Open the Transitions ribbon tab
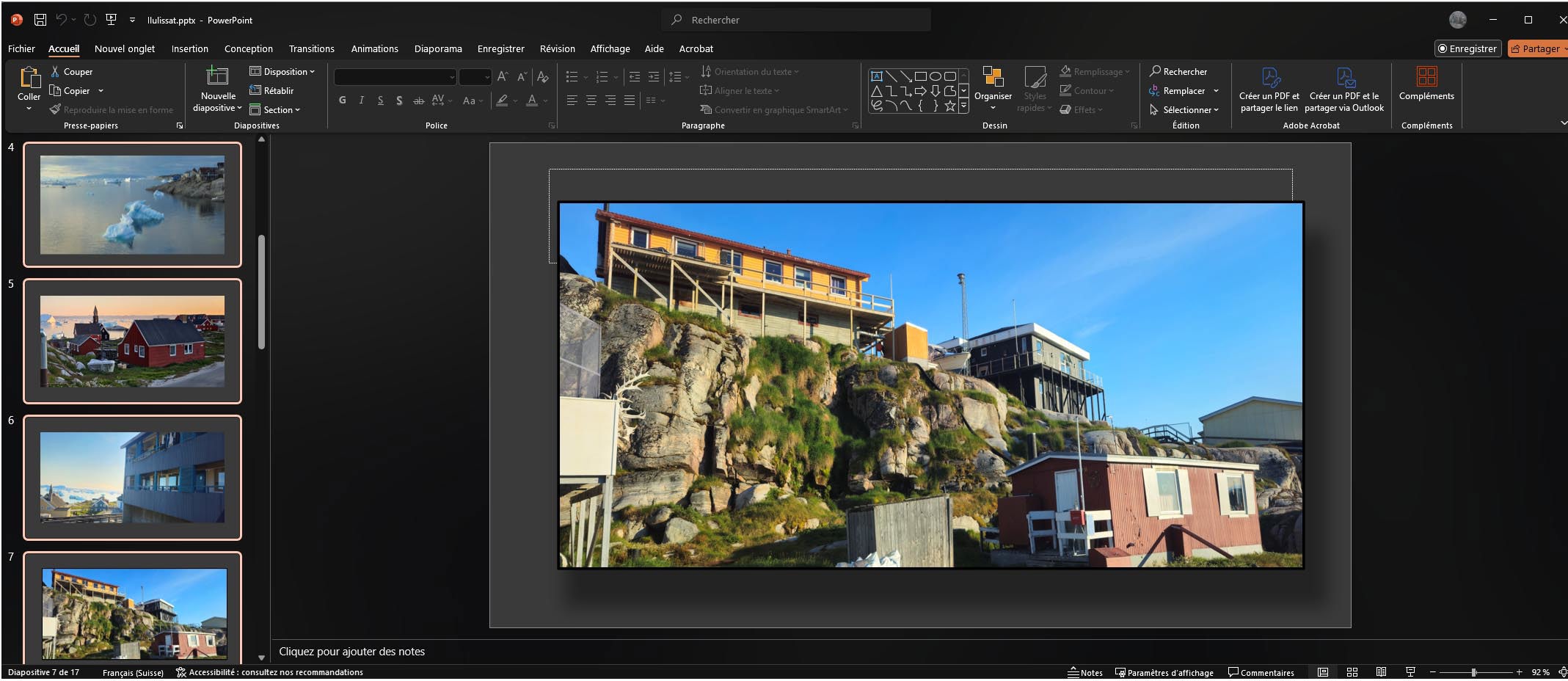This screenshot has width=1568, height=681. [311, 49]
